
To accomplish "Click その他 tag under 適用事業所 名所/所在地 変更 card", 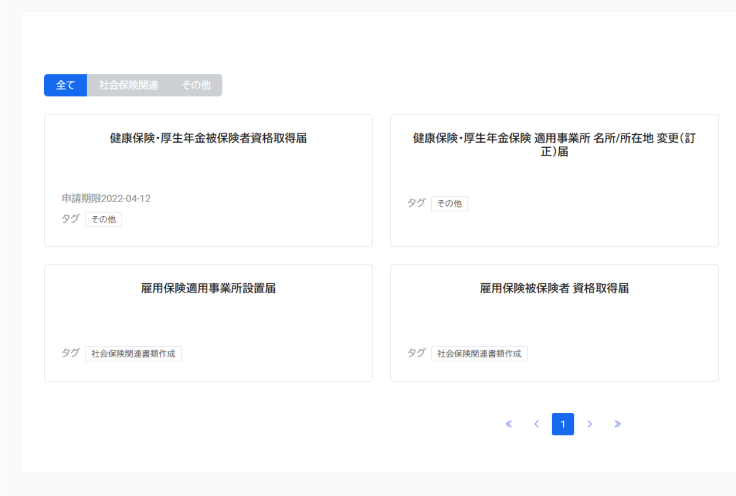I will click(x=449, y=204).
